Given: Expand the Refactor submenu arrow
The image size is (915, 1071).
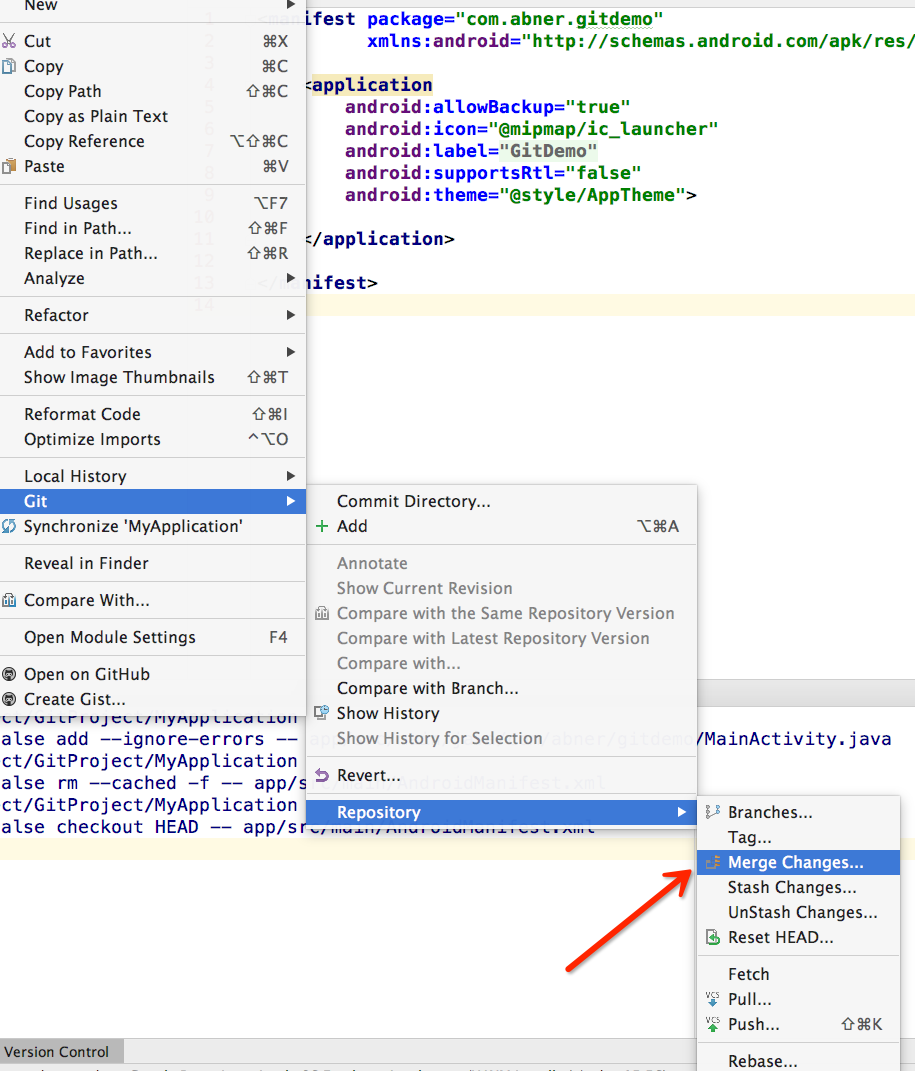Looking at the screenshot, I should 291,315.
